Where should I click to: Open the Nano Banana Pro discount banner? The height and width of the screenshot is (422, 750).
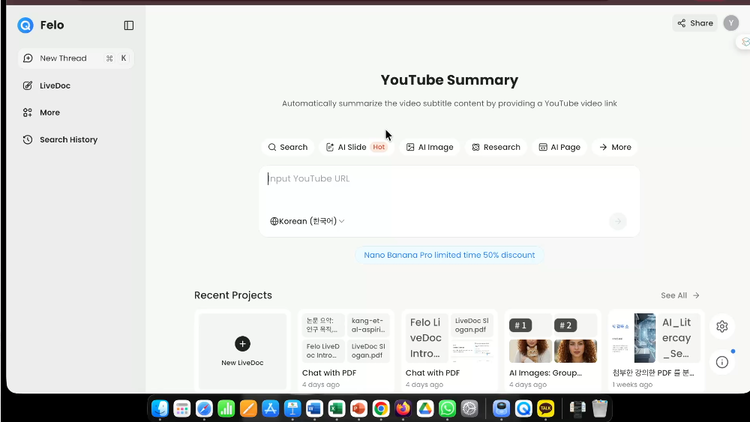pos(449,255)
